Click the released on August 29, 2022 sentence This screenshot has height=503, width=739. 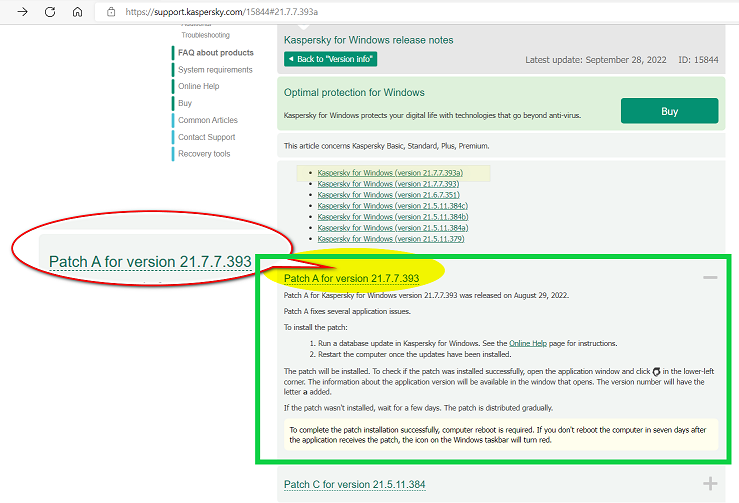pyautogui.click(x=426, y=295)
